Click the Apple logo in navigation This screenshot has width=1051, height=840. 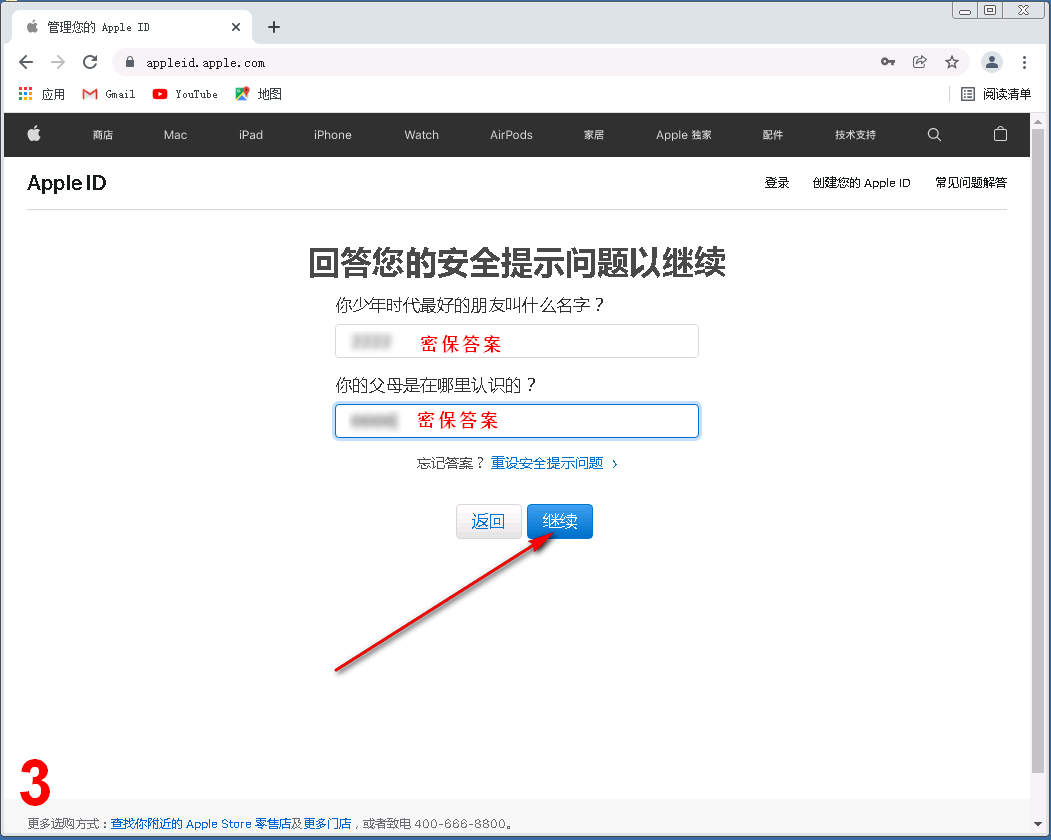(x=34, y=134)
